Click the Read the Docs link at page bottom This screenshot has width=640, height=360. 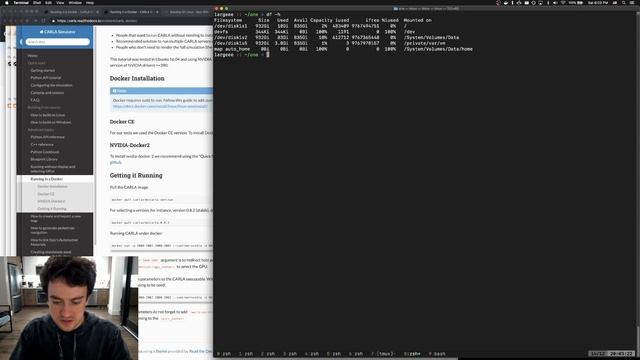coord(201,351)
